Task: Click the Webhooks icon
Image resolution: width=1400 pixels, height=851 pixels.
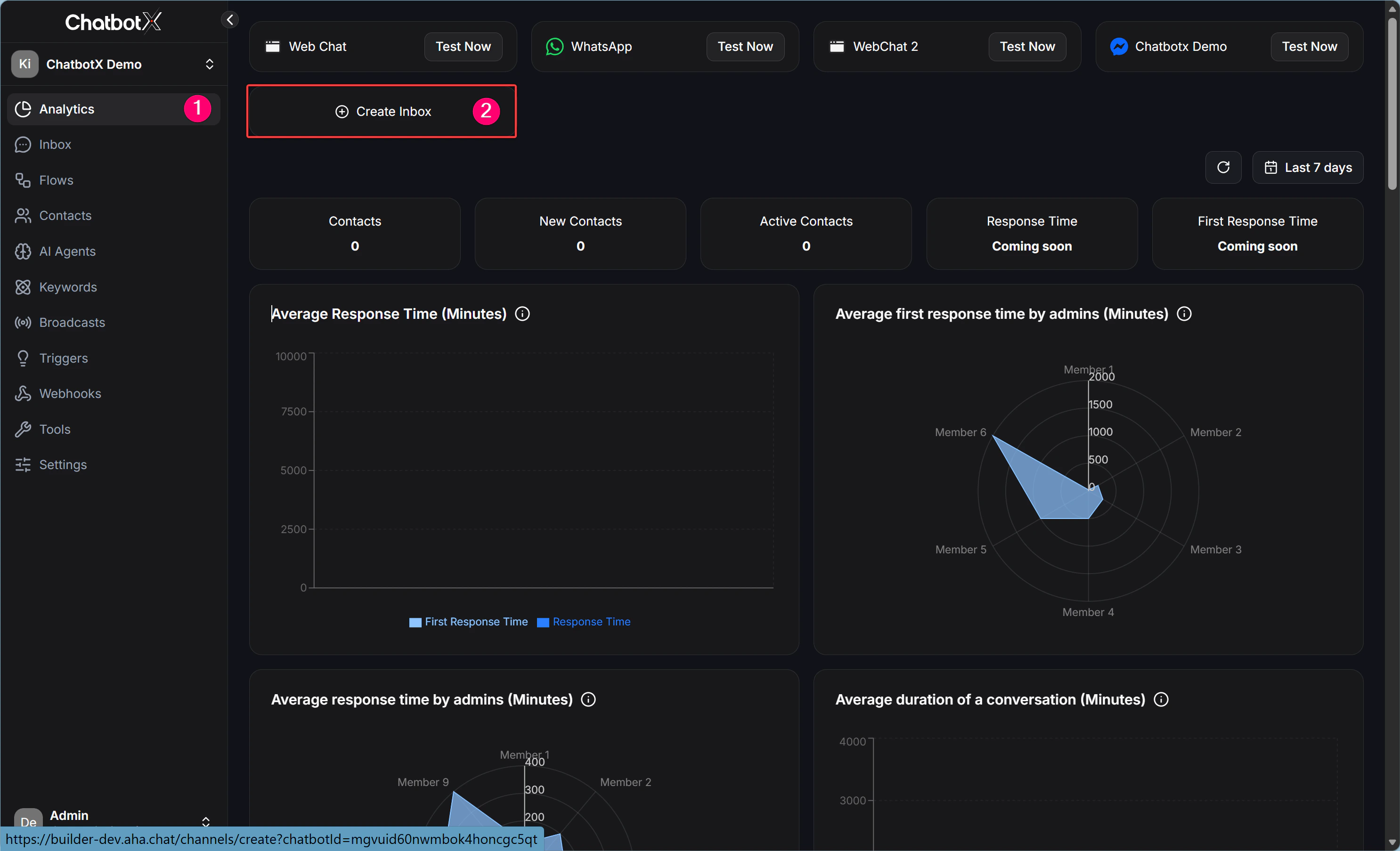Action: (x=23, y=393)
